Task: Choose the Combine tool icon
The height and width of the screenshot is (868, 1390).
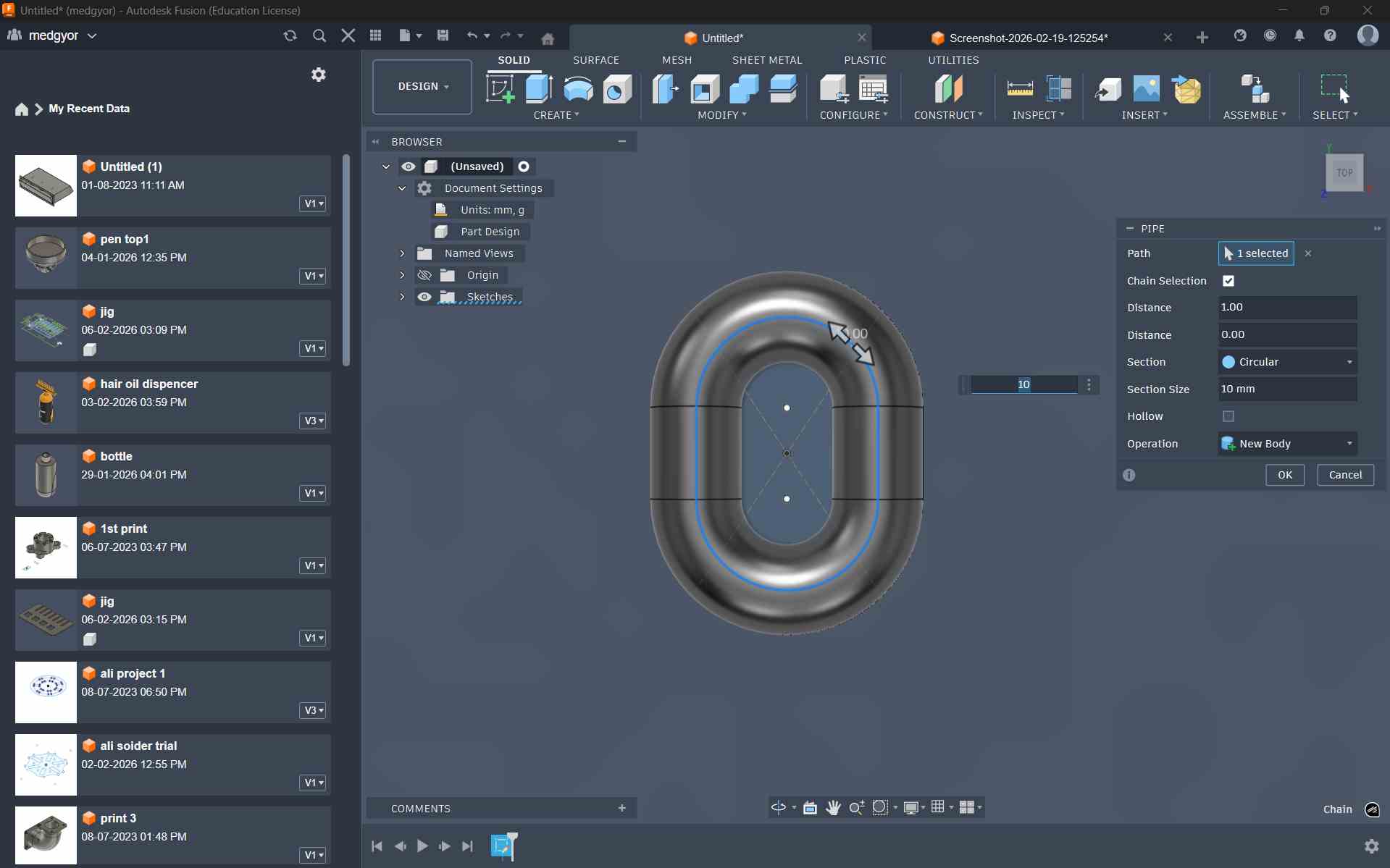Action: click(x=744, y=89)
